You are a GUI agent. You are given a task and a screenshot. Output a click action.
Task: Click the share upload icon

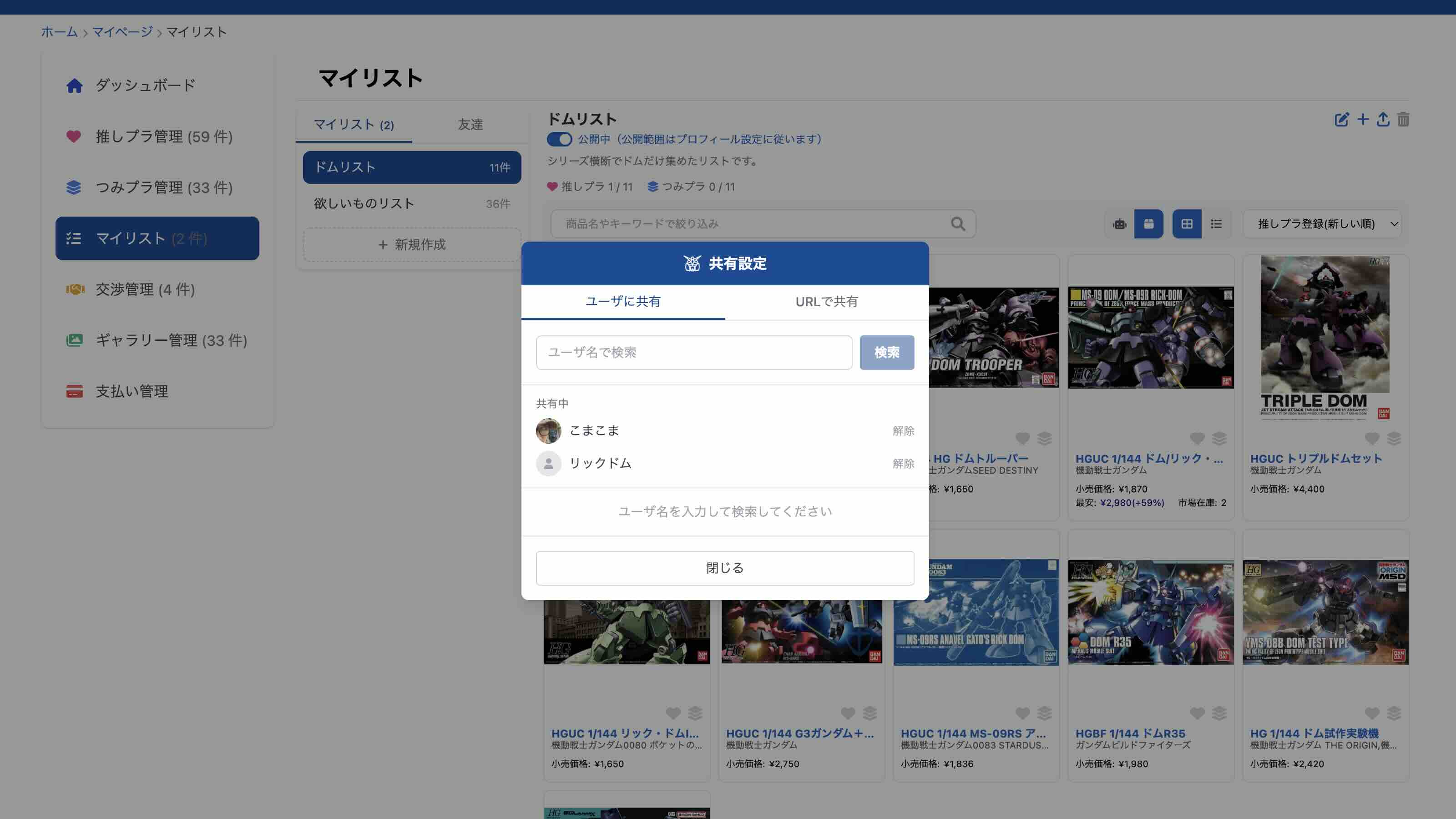point(1383,119)
